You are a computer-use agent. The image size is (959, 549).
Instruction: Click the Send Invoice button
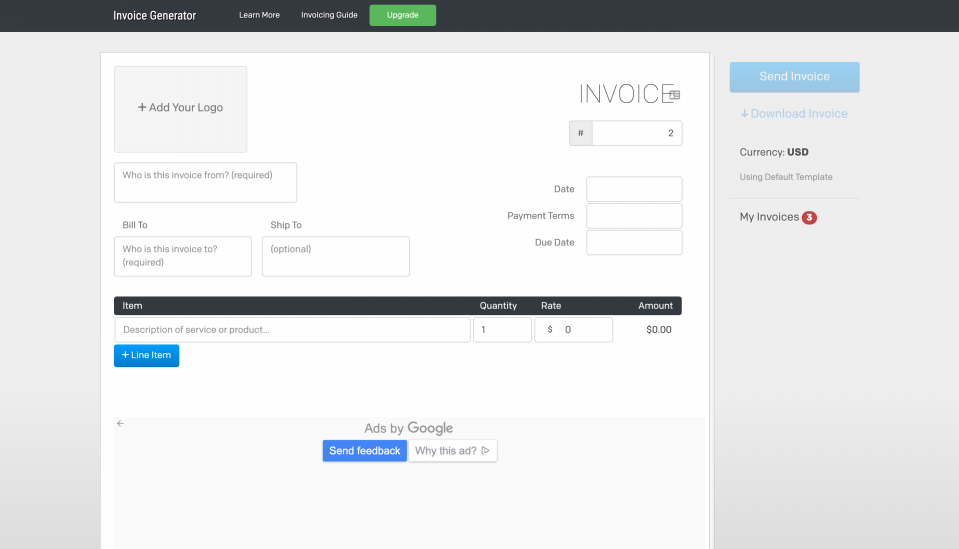pos(794,77)
